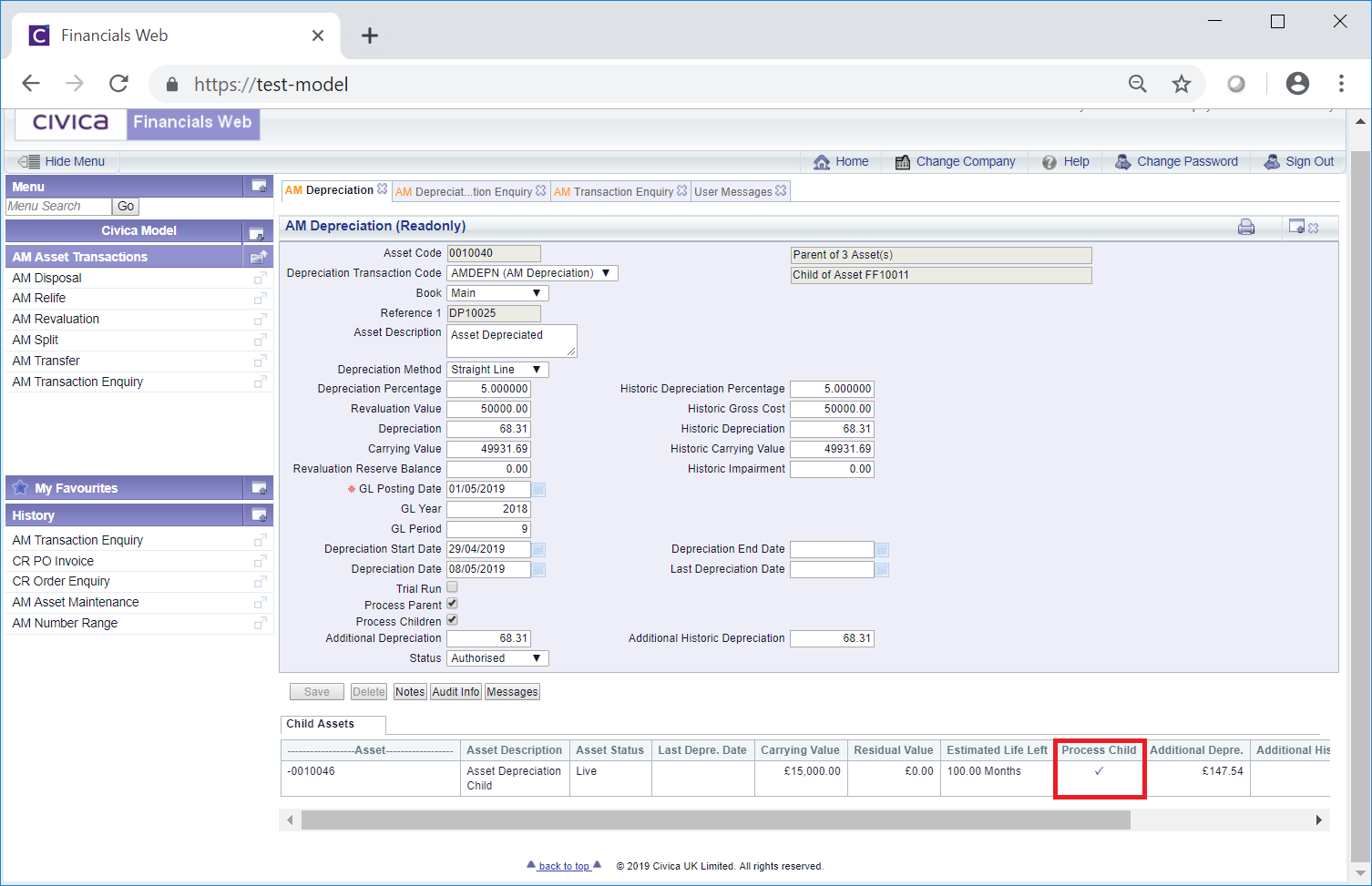Click the calendar icon next to Last Depreciation Date
The width and height of the screenshot is (1372, 886).
point(882,570)
